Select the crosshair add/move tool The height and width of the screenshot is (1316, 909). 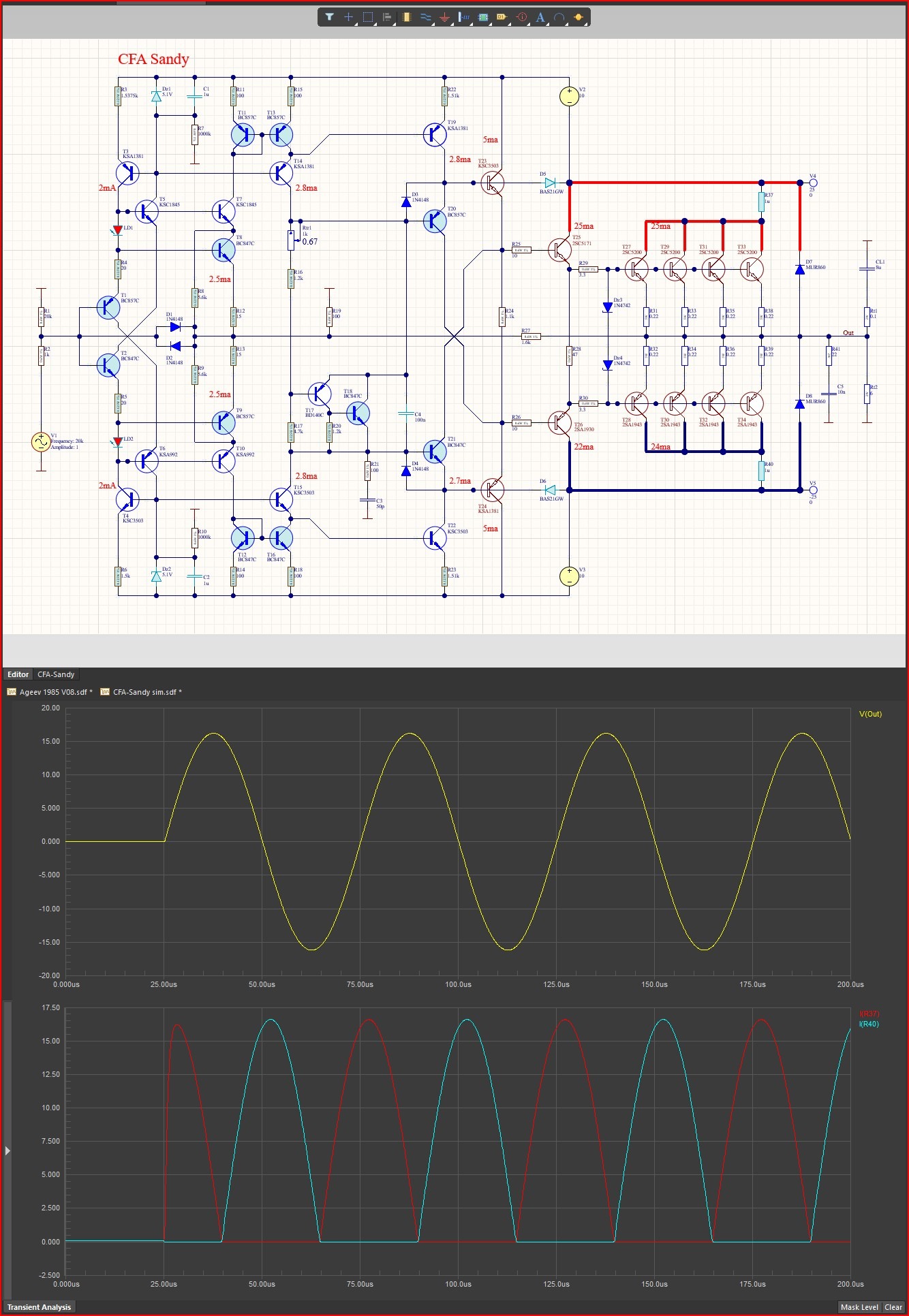[x=348, y=17]
